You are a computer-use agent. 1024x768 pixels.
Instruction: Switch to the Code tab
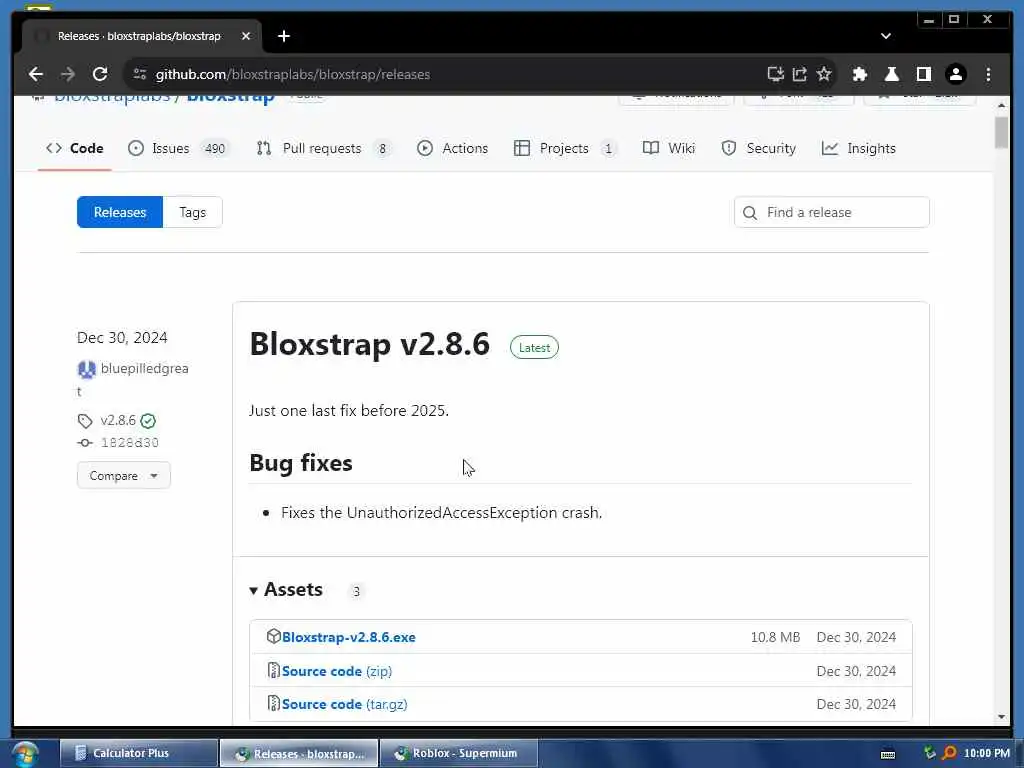pyautogui.click(x=74, y=148)
